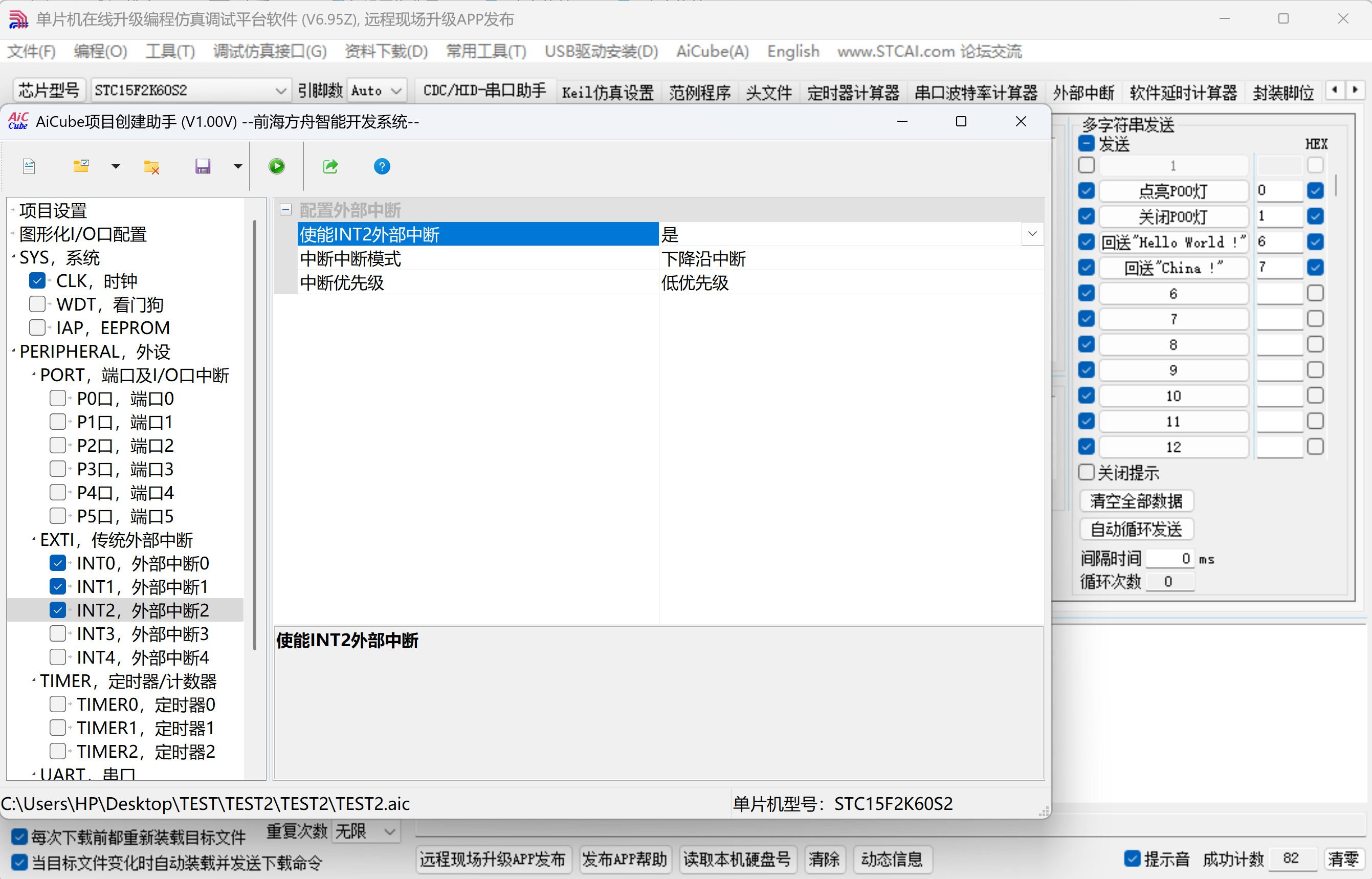Viewport: 1372px width, 879px height.
Task: Click the tab scroll right arrow
Action: coord(1356,90)
